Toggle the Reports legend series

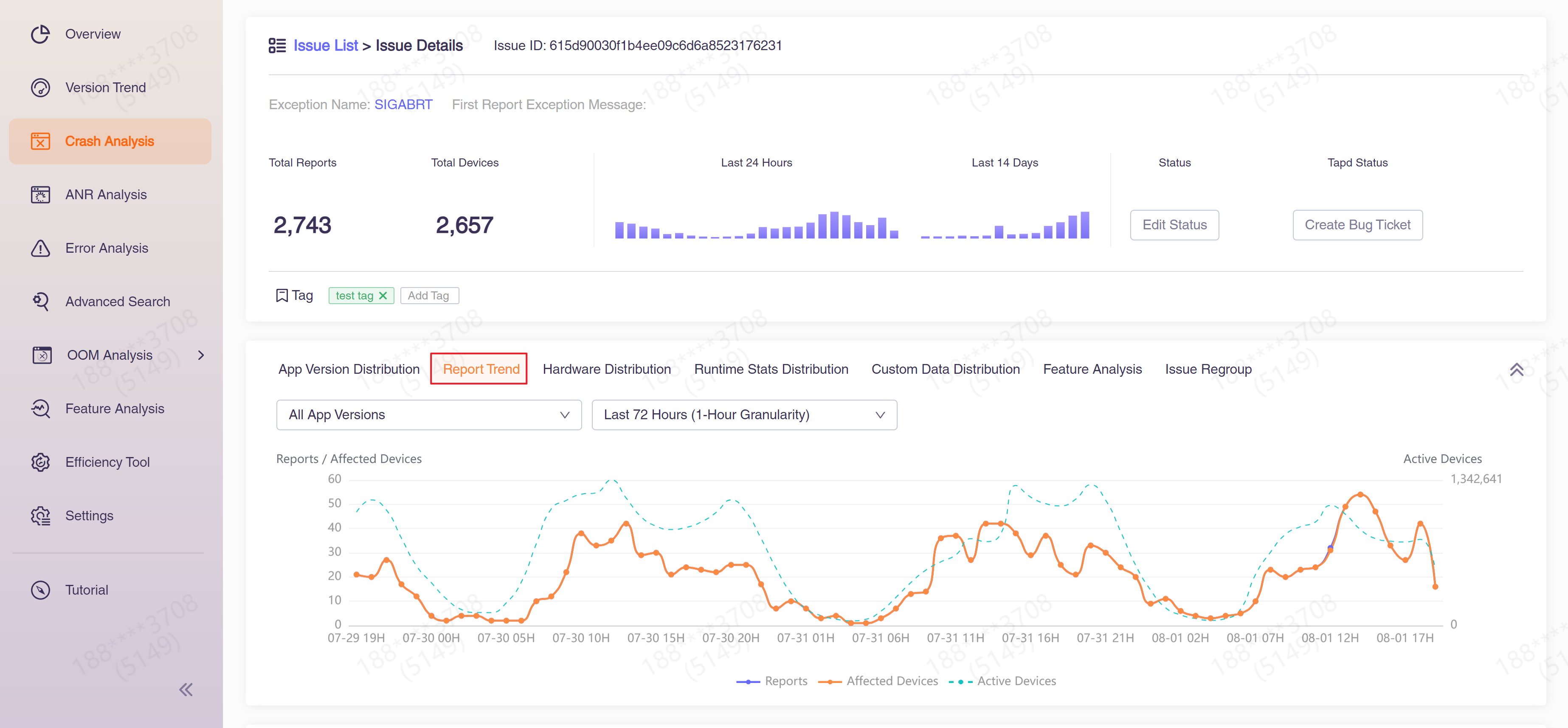(771, 681)
